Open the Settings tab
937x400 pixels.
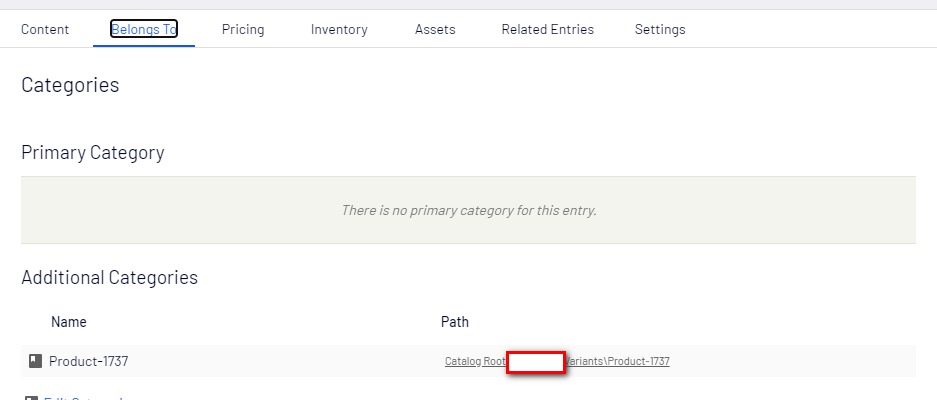point(660,29)
